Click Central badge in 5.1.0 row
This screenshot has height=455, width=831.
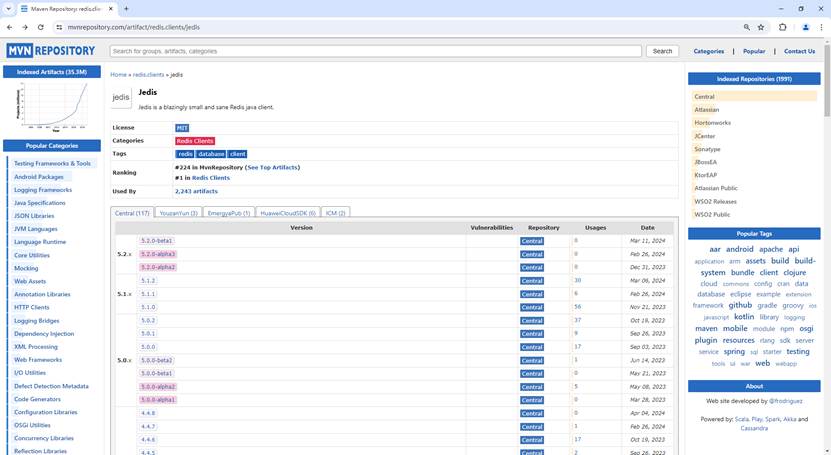(x=532, y=307)
